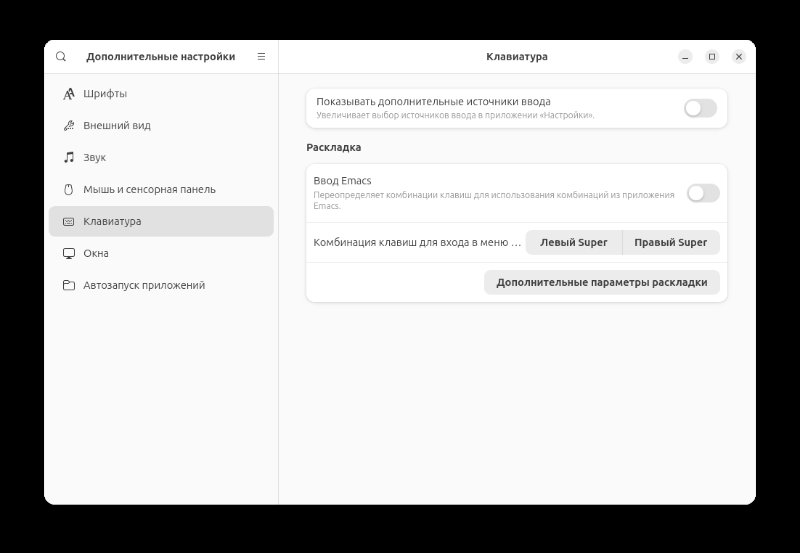This screenshot has height=553, width=800.
Task: Click the mouse icon for Мышь и сенсорная панель
Action: click(x=69, y=189)
